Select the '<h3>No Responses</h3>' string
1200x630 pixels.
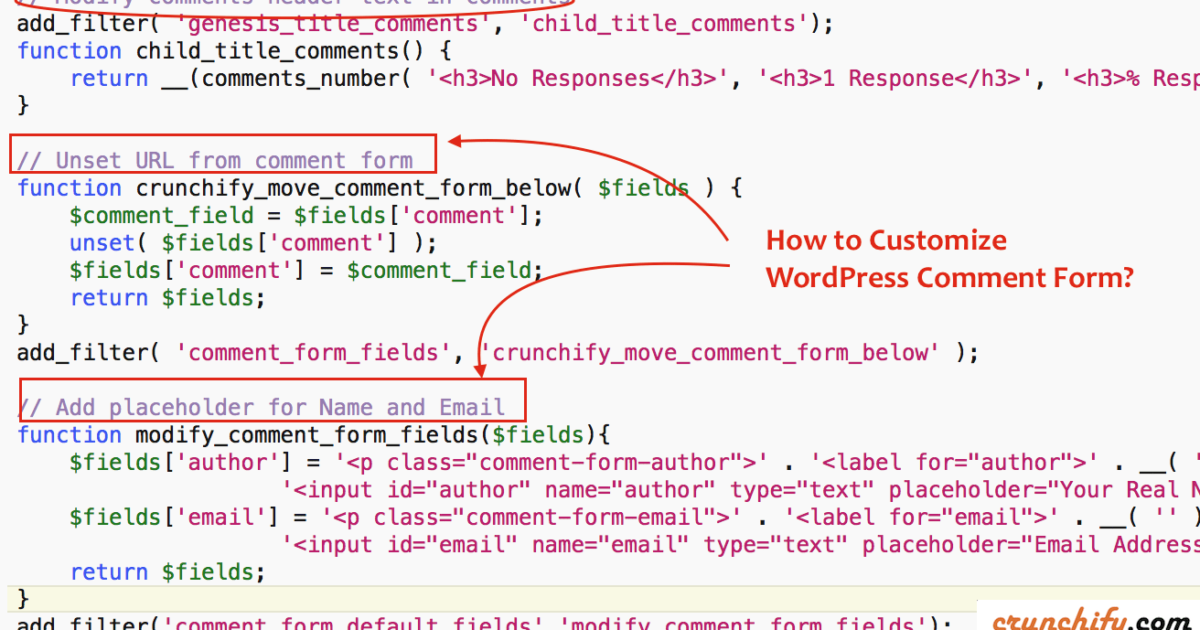click(579, 78)
